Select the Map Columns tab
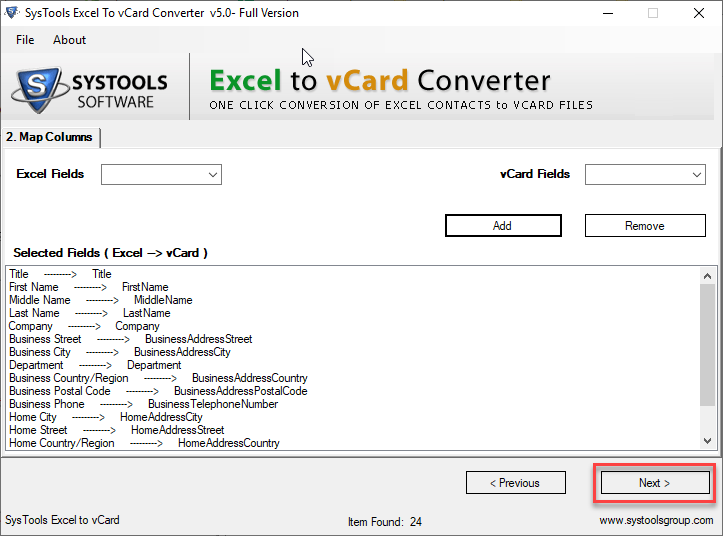 click(x=50, y=137)
